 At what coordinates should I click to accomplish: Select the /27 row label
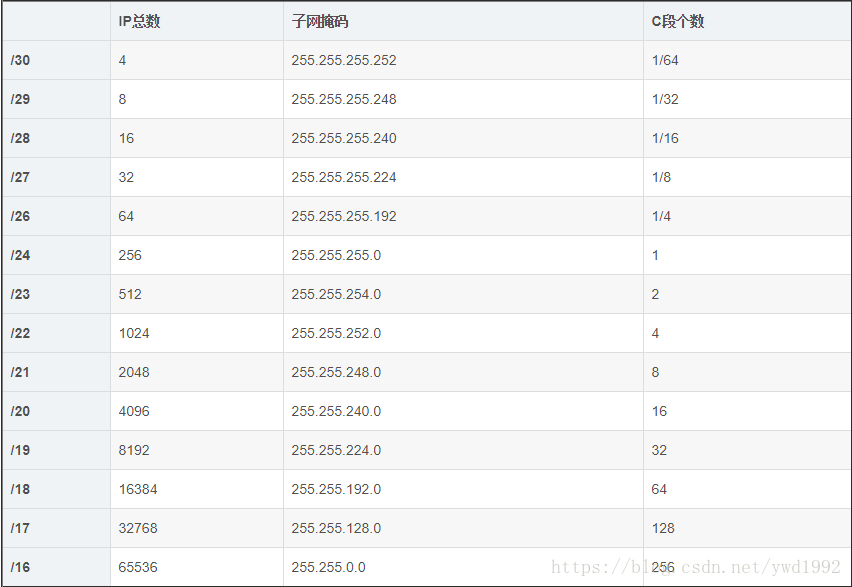pos(21,177)
